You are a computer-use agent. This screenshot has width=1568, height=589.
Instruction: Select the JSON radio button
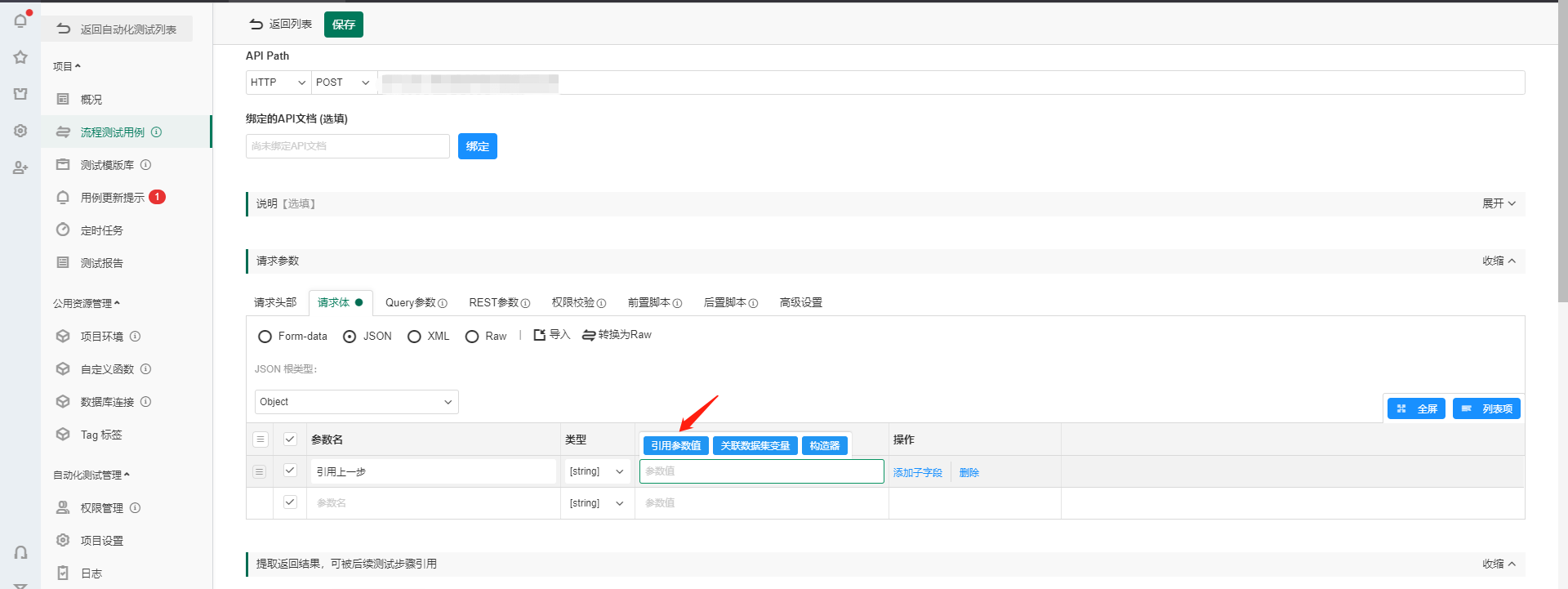[350, 337]
